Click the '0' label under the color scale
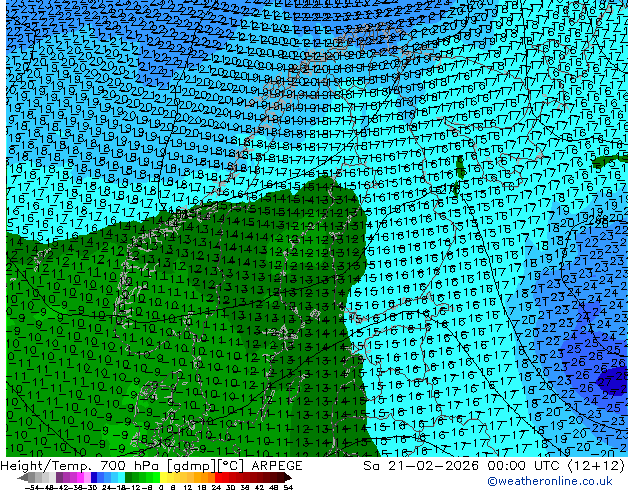Screen dimensions: 634x490 (162, 487)
